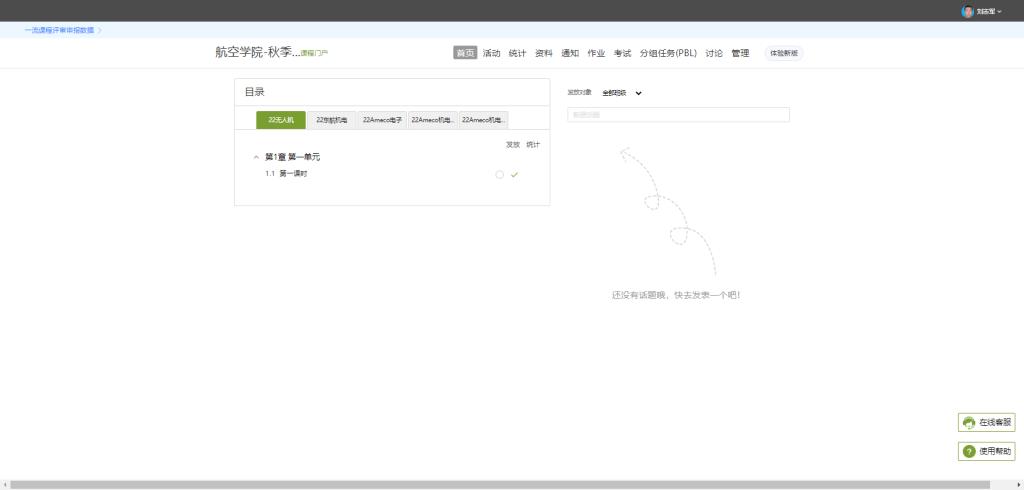Click the new topic input field
Screen dimensions: 1024x490
click(678, 115)
